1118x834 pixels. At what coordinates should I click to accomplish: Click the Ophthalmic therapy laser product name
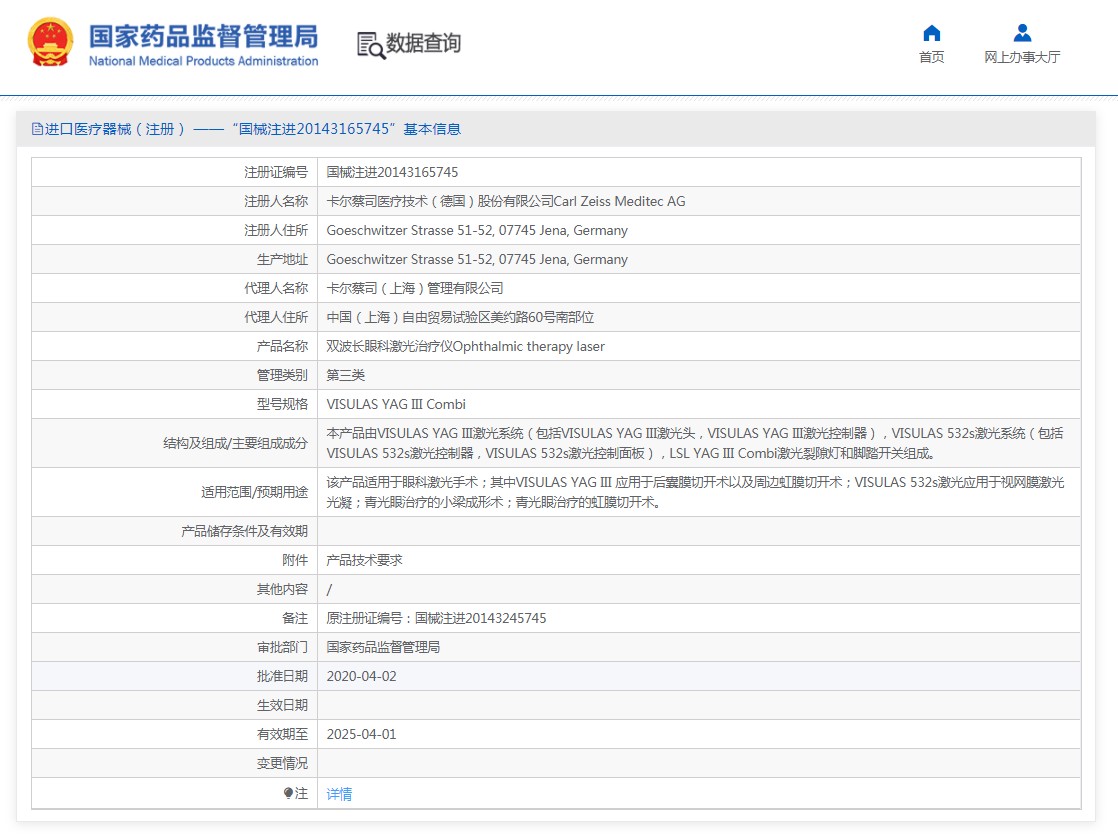[x=465, y=346]
